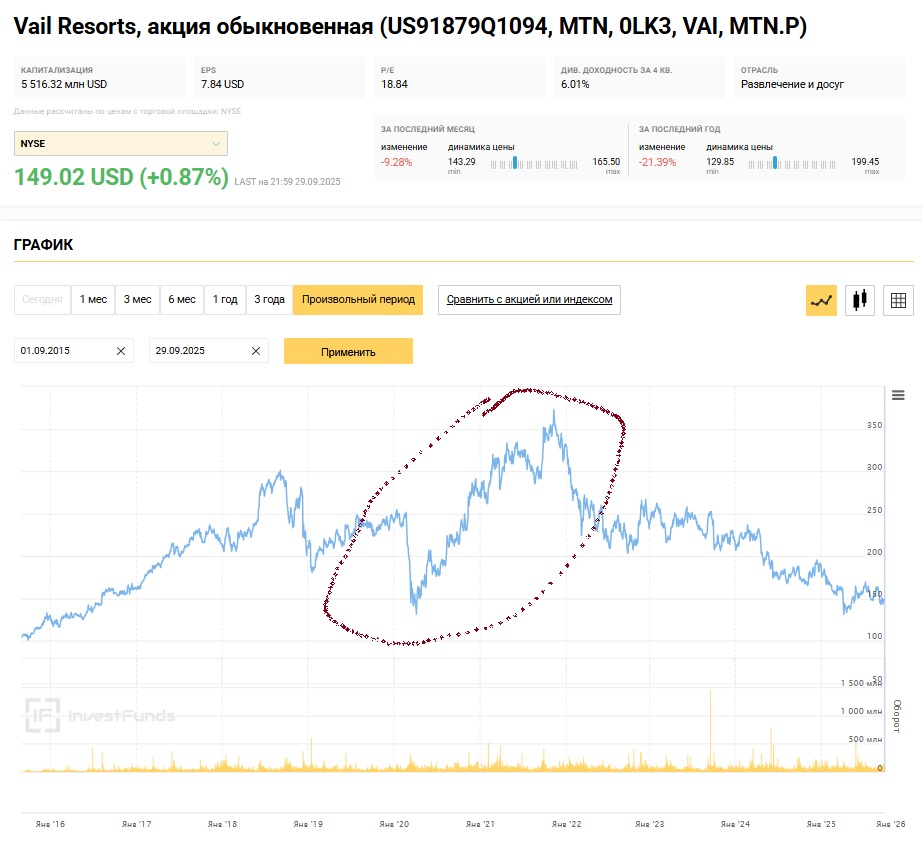
Task: Select the line chart view icon
Action: [x=821, y=300]
